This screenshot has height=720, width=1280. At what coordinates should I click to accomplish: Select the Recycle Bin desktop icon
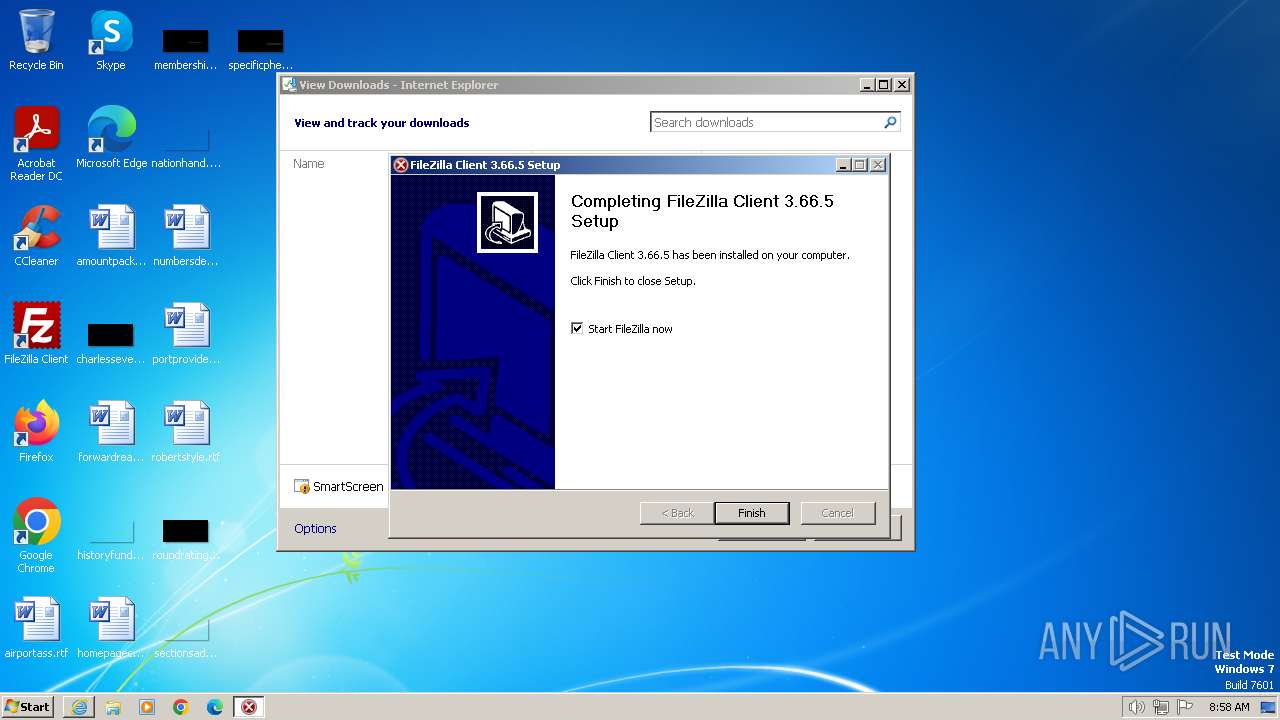[36, 40]
